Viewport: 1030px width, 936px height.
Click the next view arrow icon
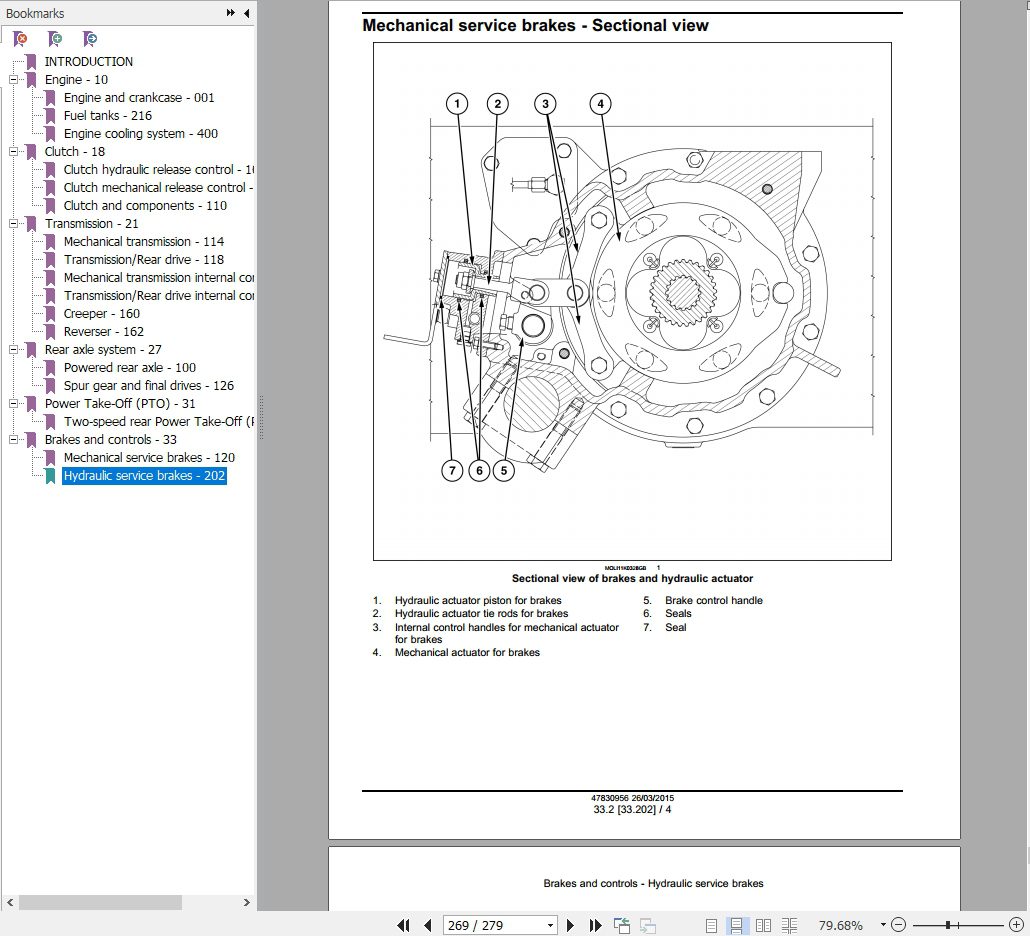649,925
